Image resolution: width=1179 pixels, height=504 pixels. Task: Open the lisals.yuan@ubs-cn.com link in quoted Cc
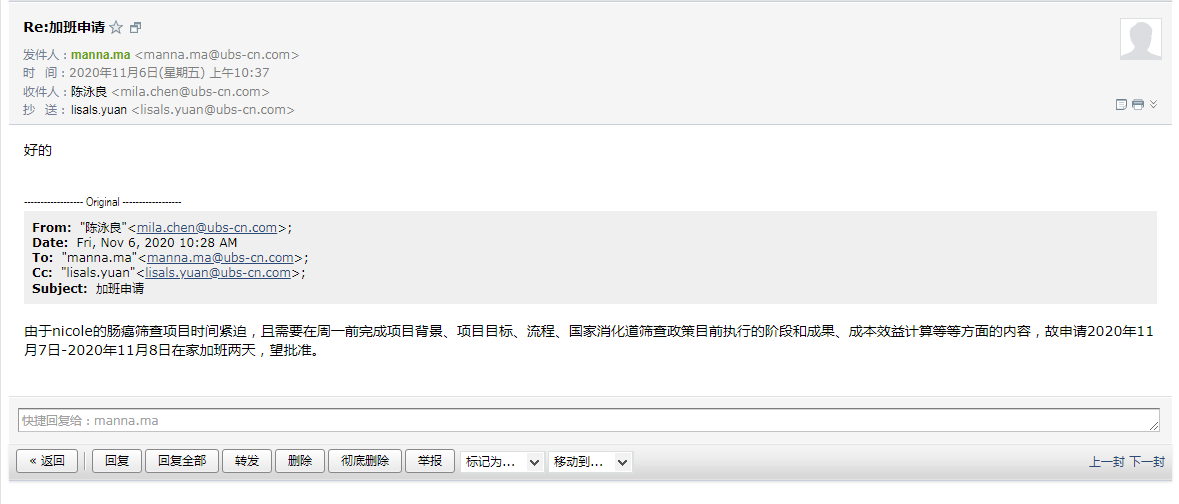click(218, 273)
